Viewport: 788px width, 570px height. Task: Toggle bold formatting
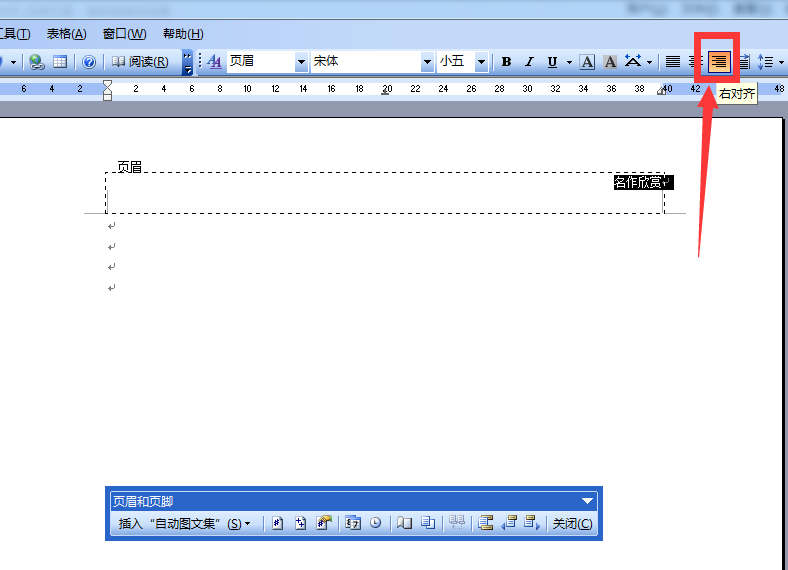[506, 62]
